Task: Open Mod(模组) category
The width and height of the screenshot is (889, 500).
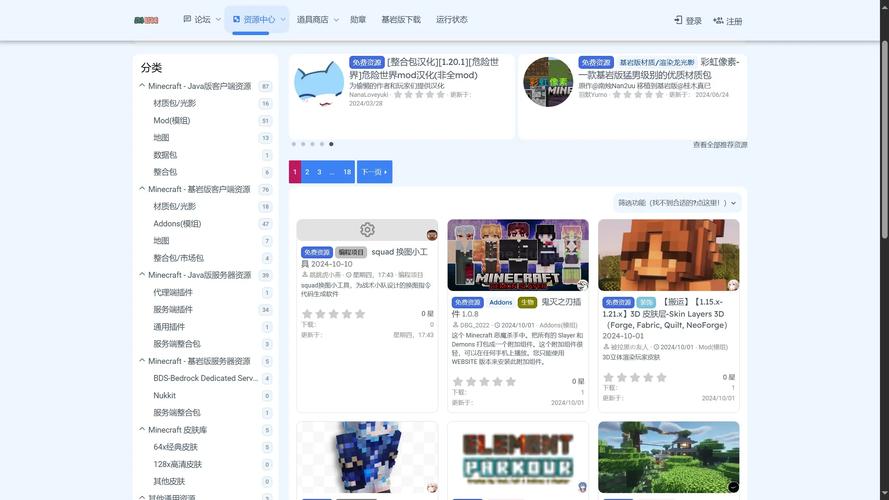Action: [x=172, y=120]
